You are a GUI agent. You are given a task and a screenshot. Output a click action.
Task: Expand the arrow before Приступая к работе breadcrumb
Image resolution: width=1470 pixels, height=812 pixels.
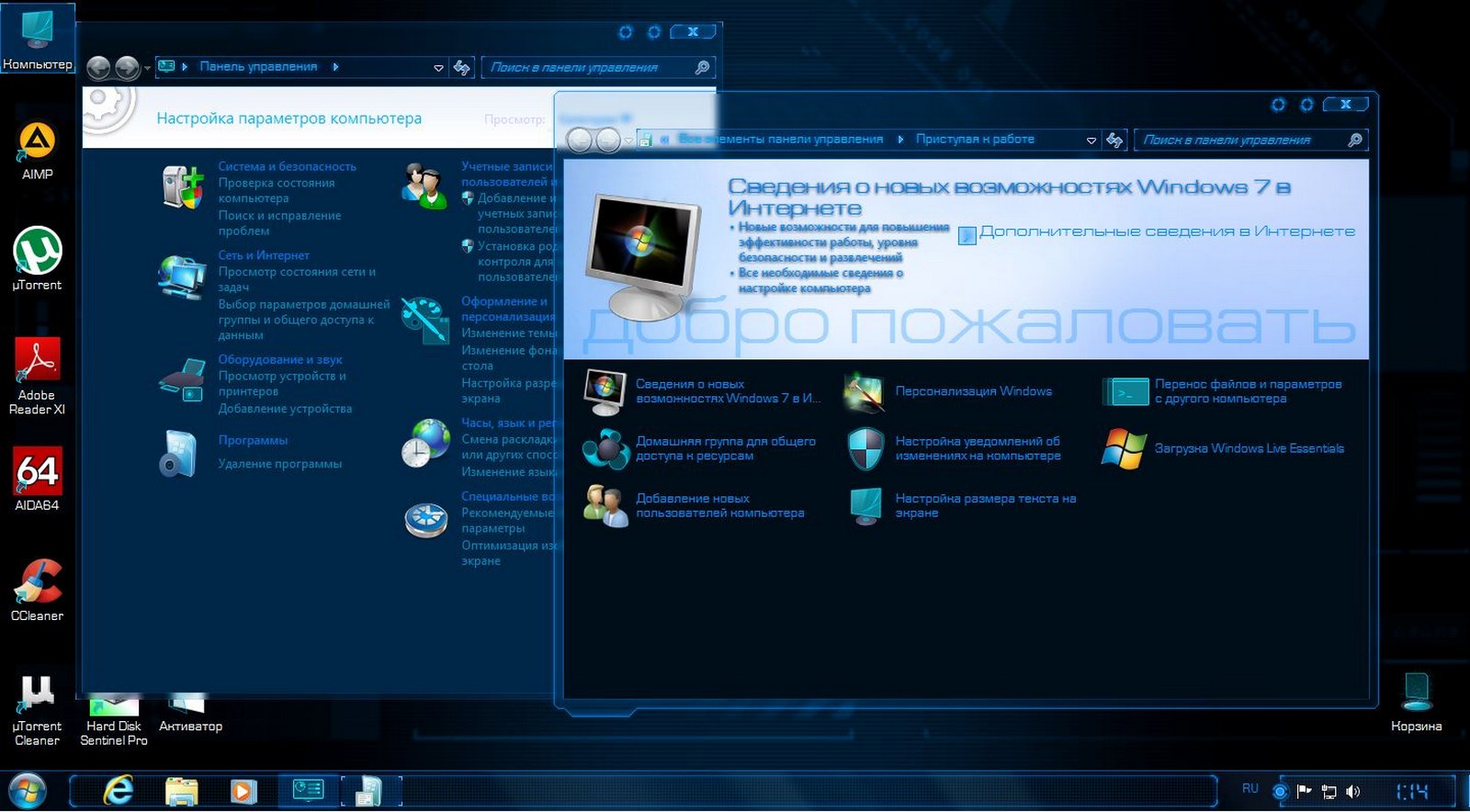click(x=900, y=140)
